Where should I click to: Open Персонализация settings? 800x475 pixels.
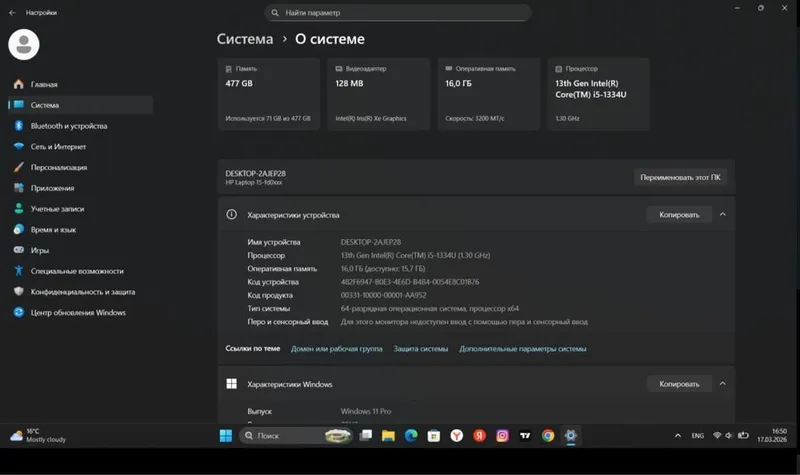(81, 167)
